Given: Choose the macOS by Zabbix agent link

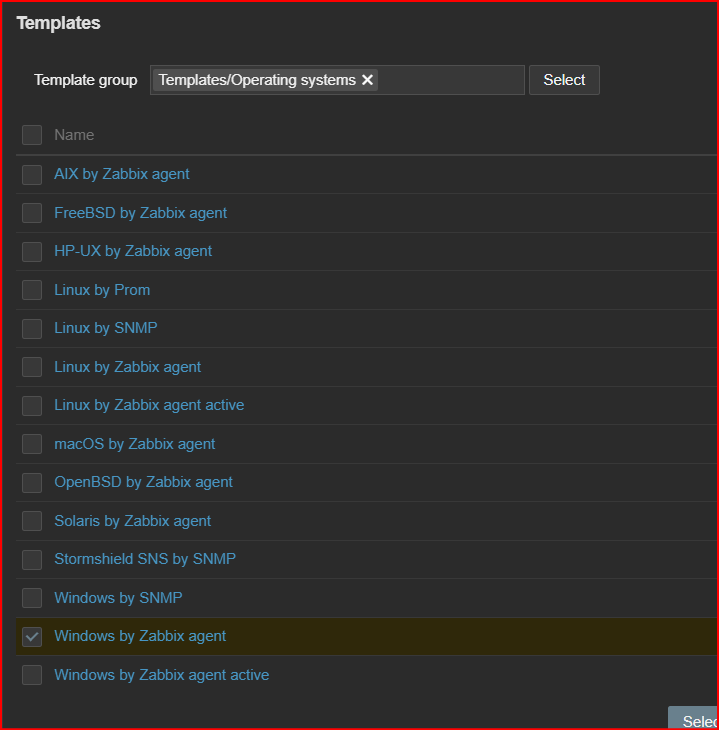Looking at the screenshot, I should point(135,444).
